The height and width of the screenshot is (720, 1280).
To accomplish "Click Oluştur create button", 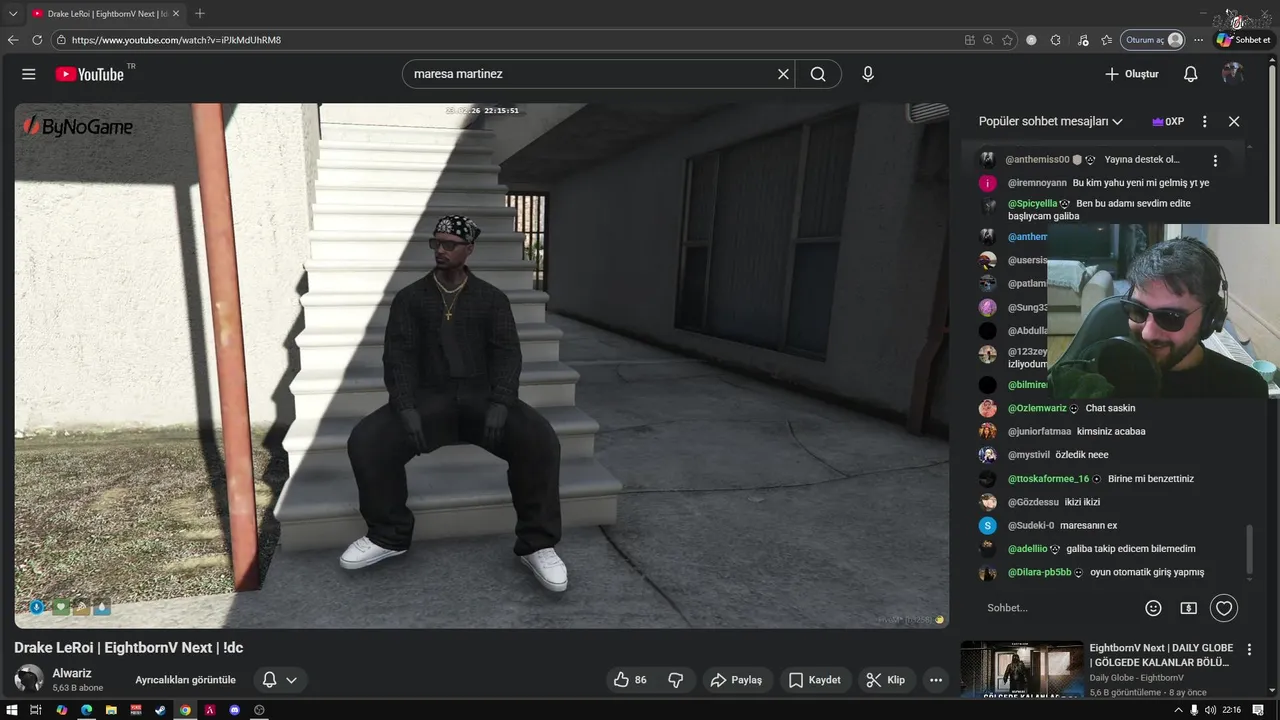I will [1132, 74].
